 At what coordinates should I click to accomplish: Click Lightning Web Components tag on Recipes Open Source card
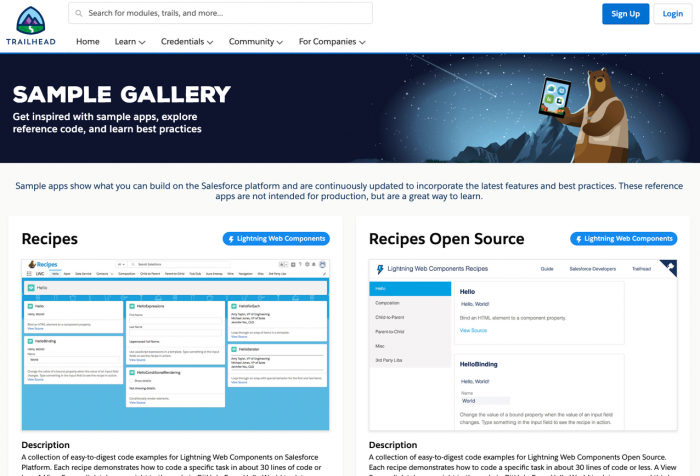[x=624, y=238]
